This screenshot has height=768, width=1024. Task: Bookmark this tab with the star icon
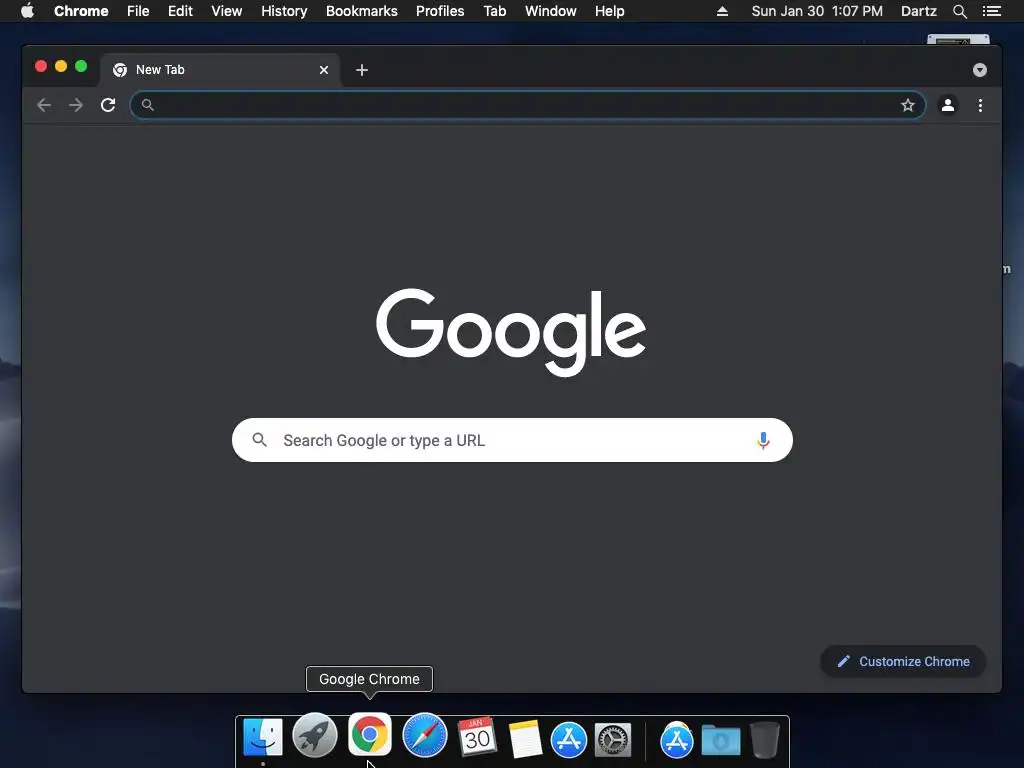908,105
